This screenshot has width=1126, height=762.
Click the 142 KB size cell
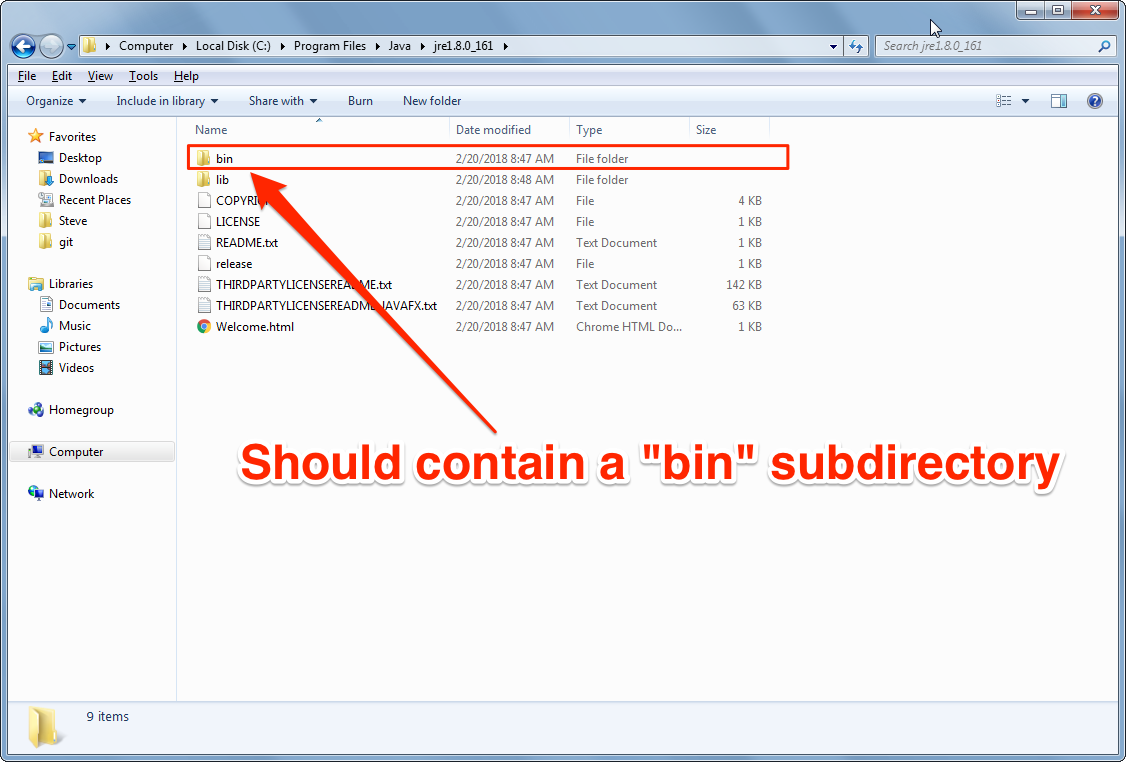pyautogui.click(x=743, y=285)
